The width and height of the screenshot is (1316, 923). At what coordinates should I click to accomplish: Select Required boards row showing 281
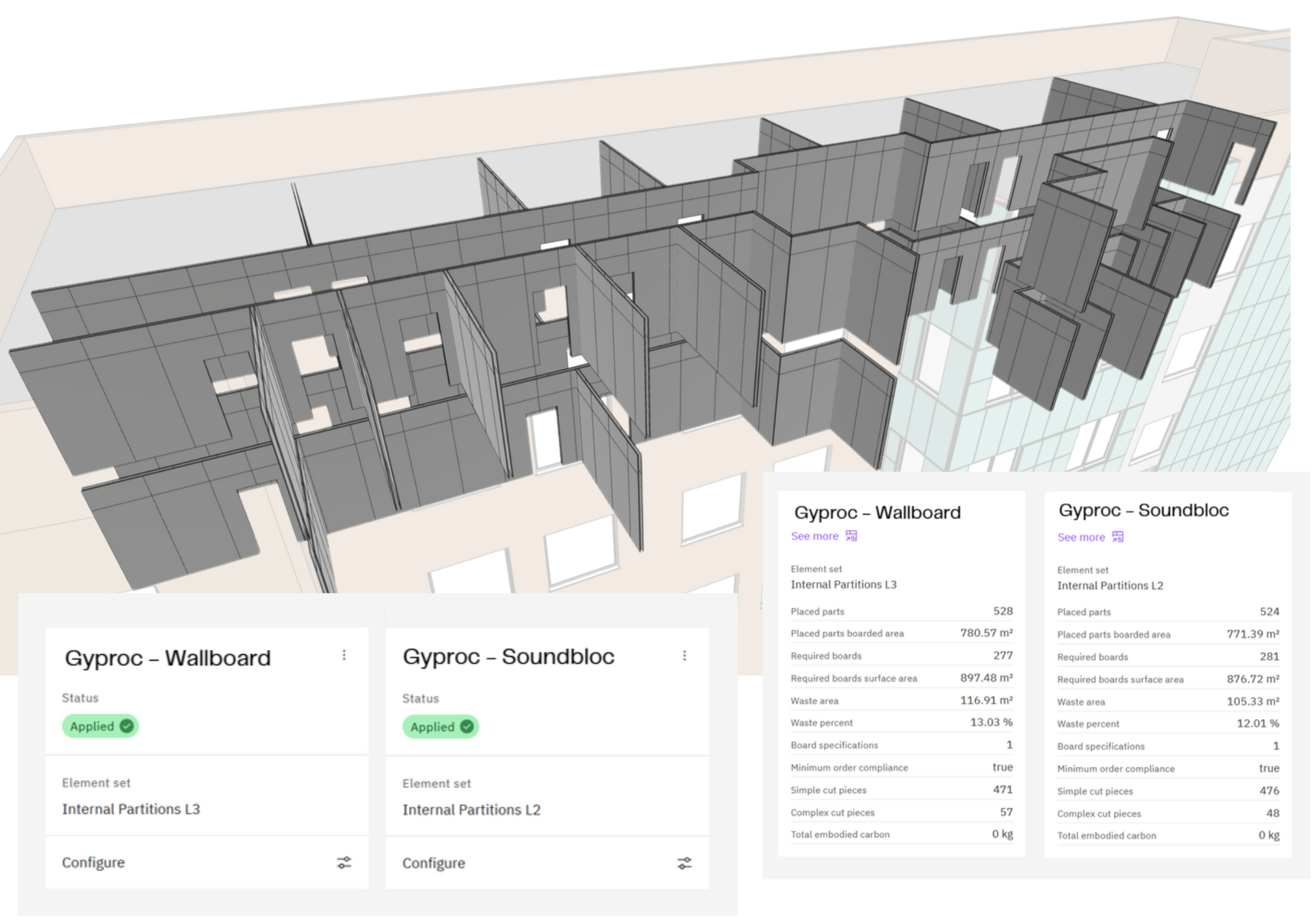(x=1168, y=657)
